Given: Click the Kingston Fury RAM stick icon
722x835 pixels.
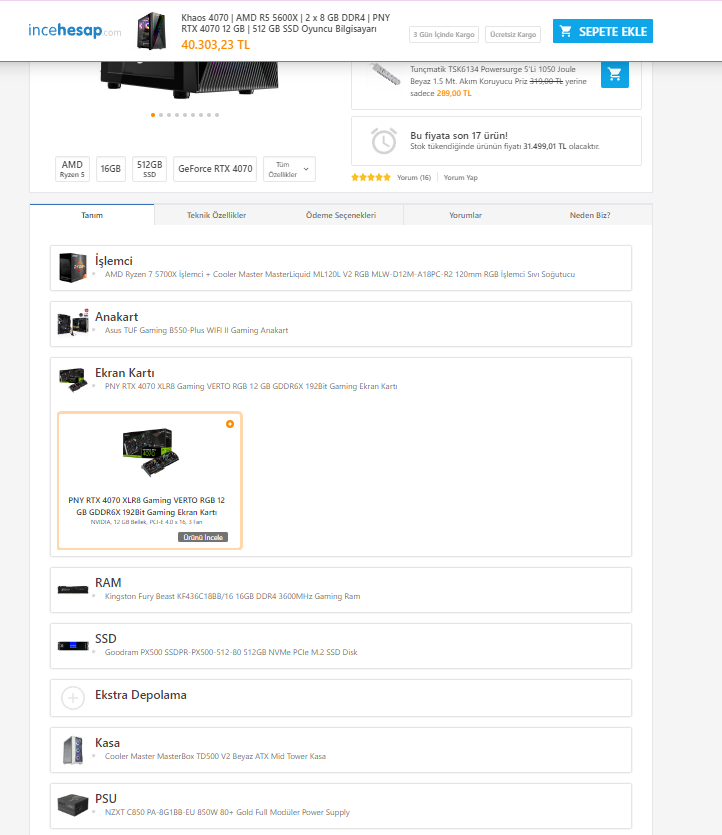Looking at the screenshot, I should [73, 590].
